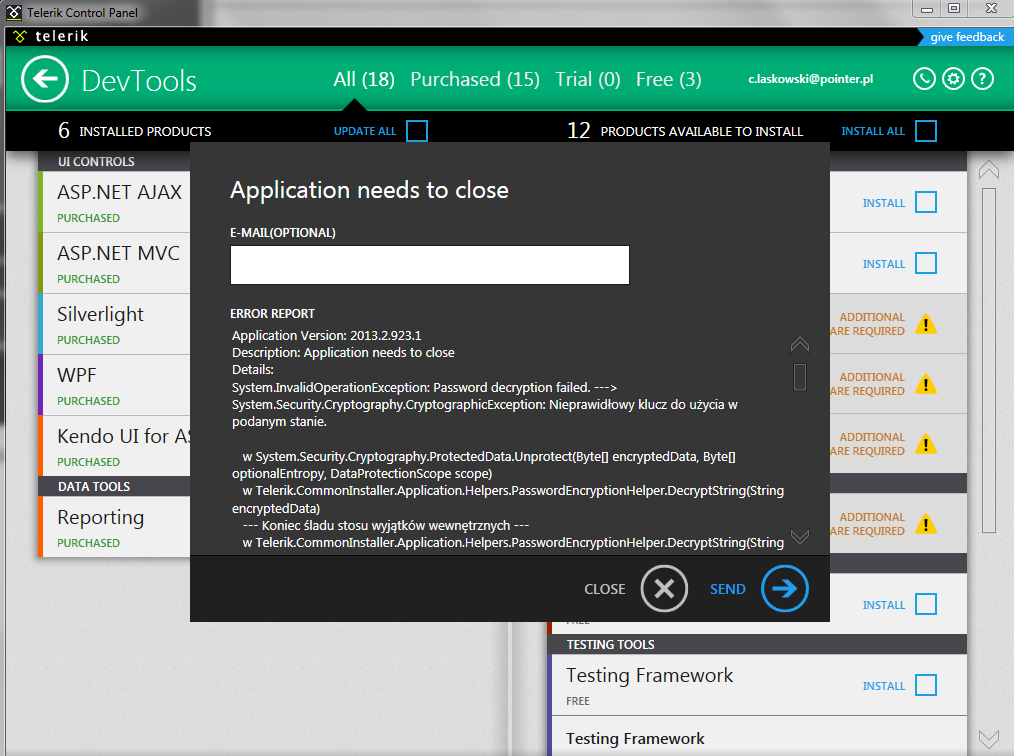Click the Application Version line in the error report
Viewport: 1014px width, 756px height.
(327, 335)
